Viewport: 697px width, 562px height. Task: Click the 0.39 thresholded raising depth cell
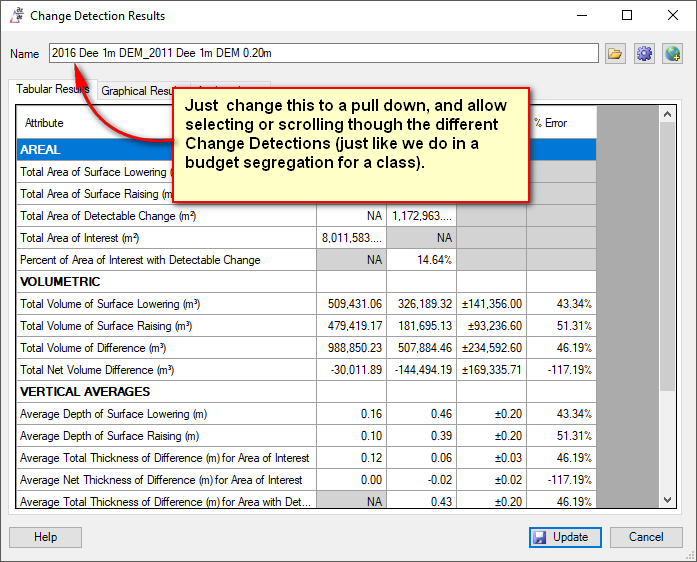click(x=421, y=436)
